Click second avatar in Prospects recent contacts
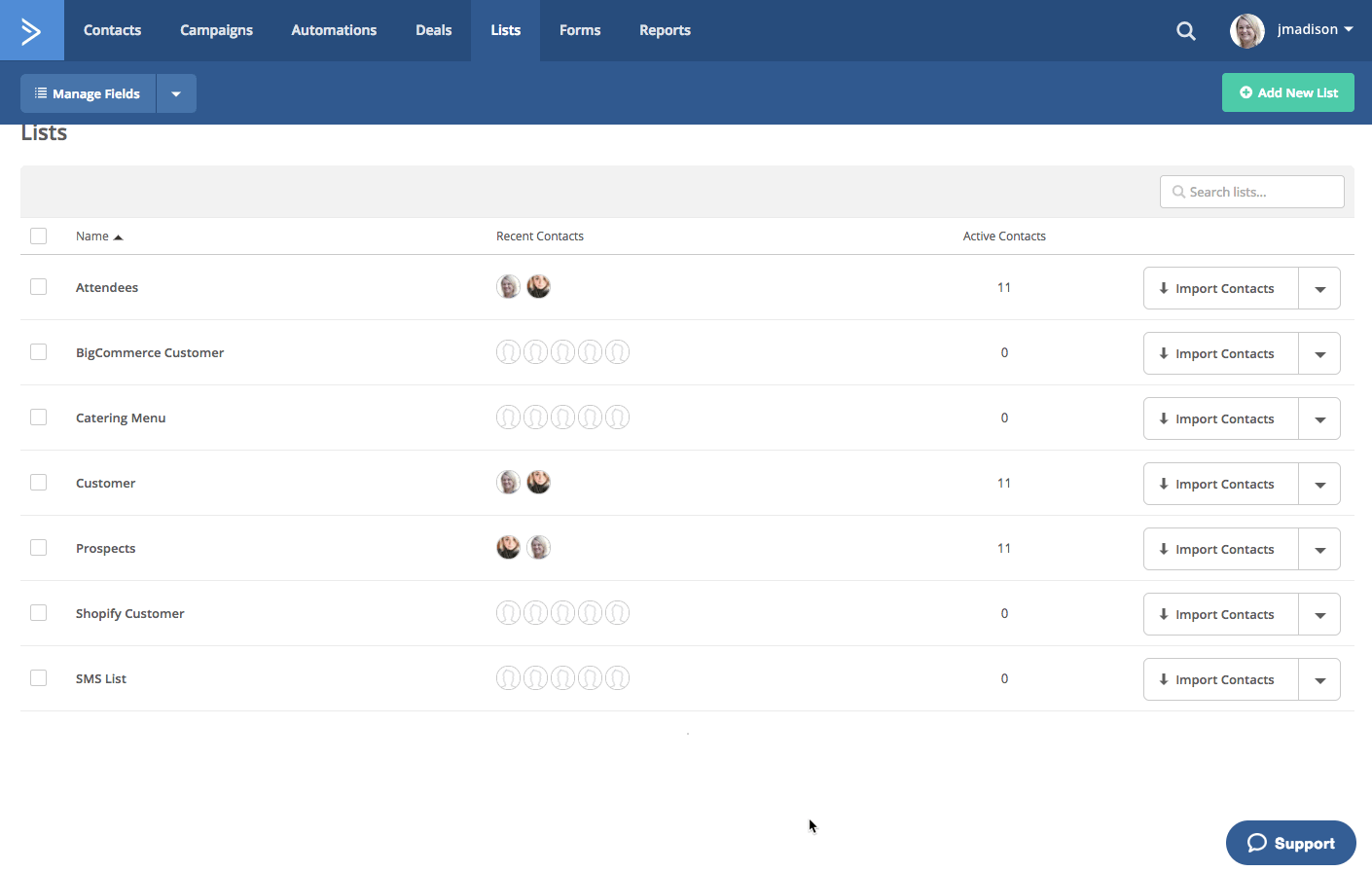The height and width of the screenshot is (872, 1372). point(538,548)
